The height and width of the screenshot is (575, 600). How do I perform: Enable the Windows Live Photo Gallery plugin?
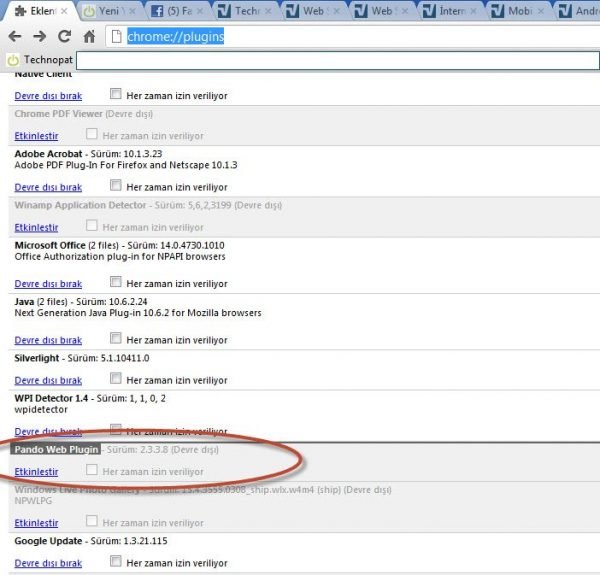36,523
